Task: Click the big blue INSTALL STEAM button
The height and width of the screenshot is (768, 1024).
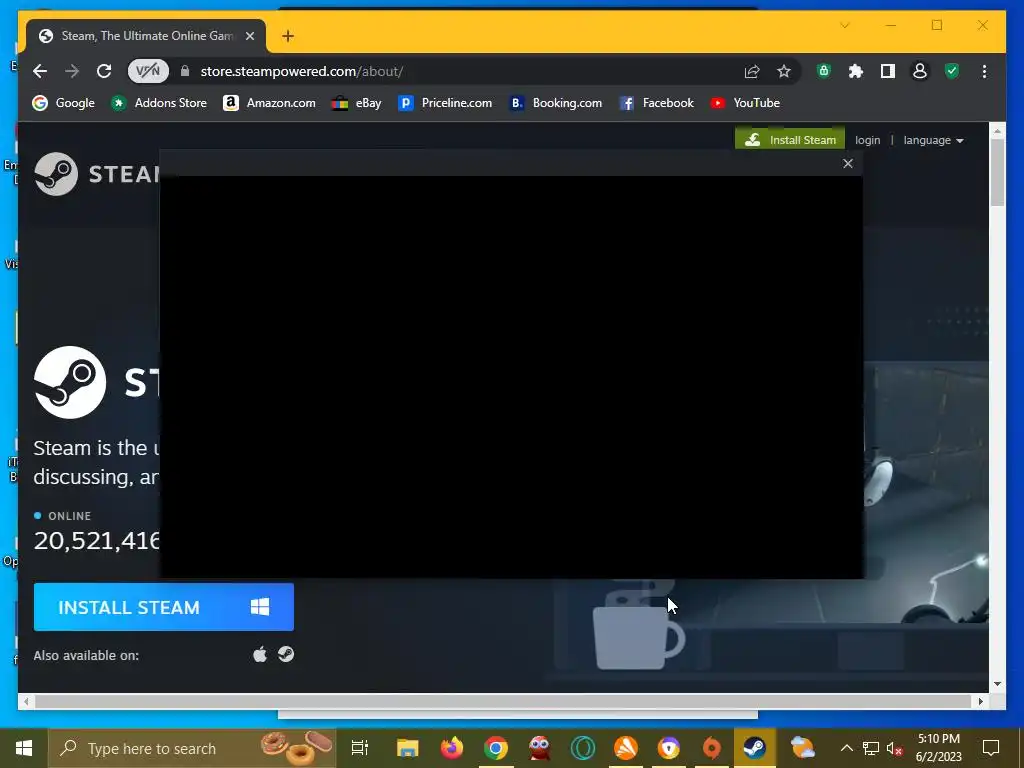Action: tap(164, 607)
